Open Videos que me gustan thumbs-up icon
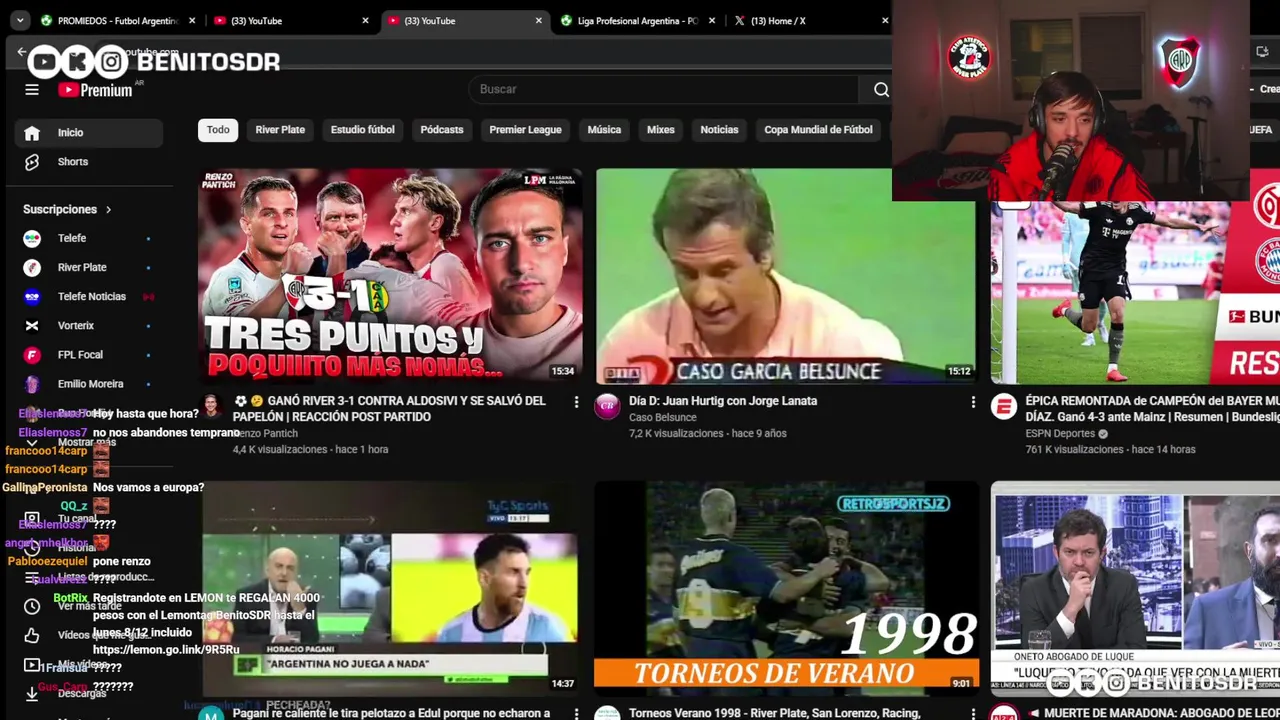 [32, 635]
